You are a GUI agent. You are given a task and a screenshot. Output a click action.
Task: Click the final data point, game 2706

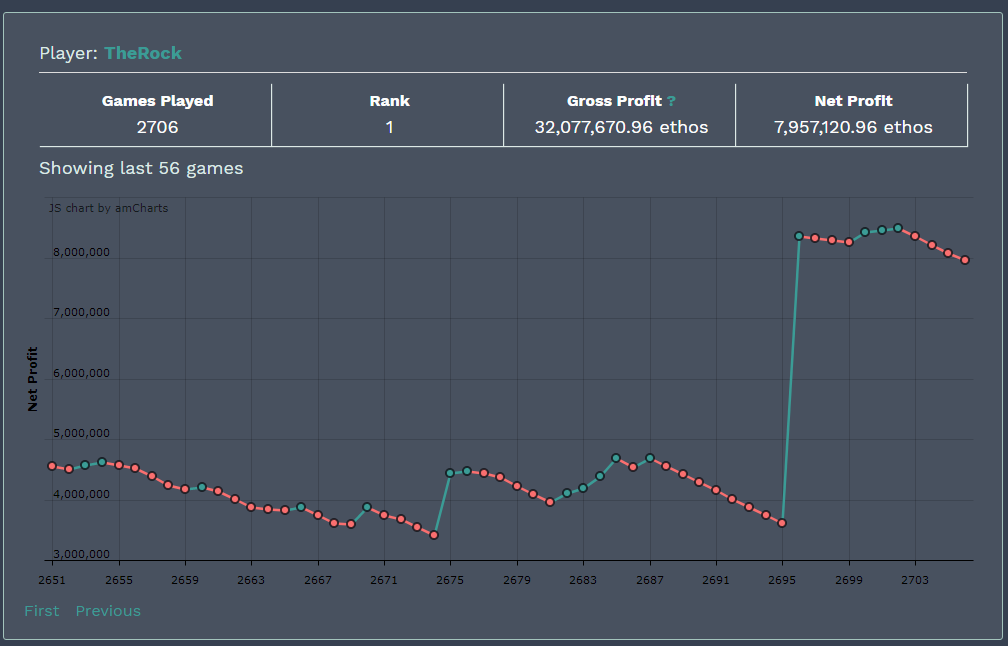(965, 260)
